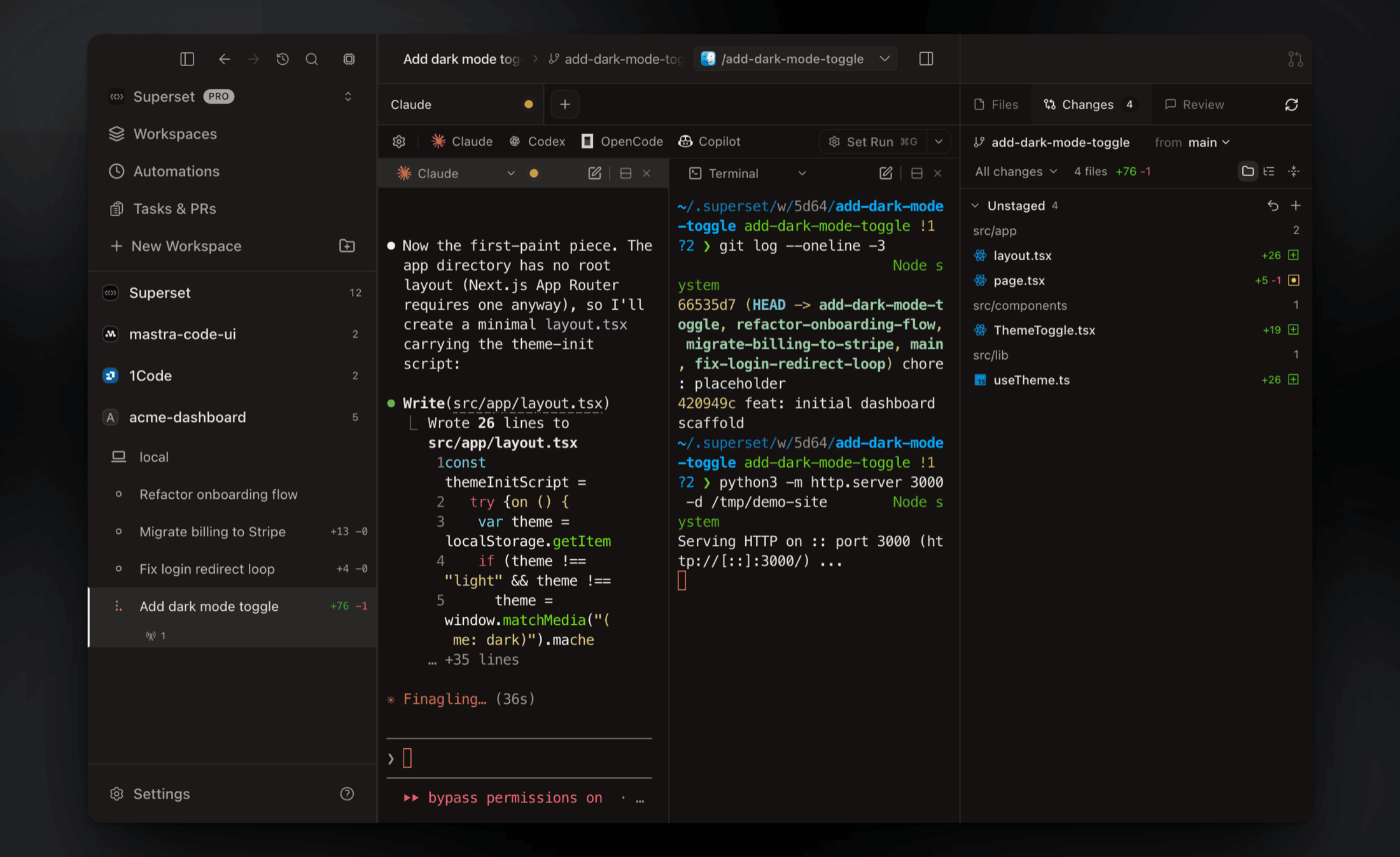Open Workspaces in the sidebar

pyautogui.click(x=231, y=134)
